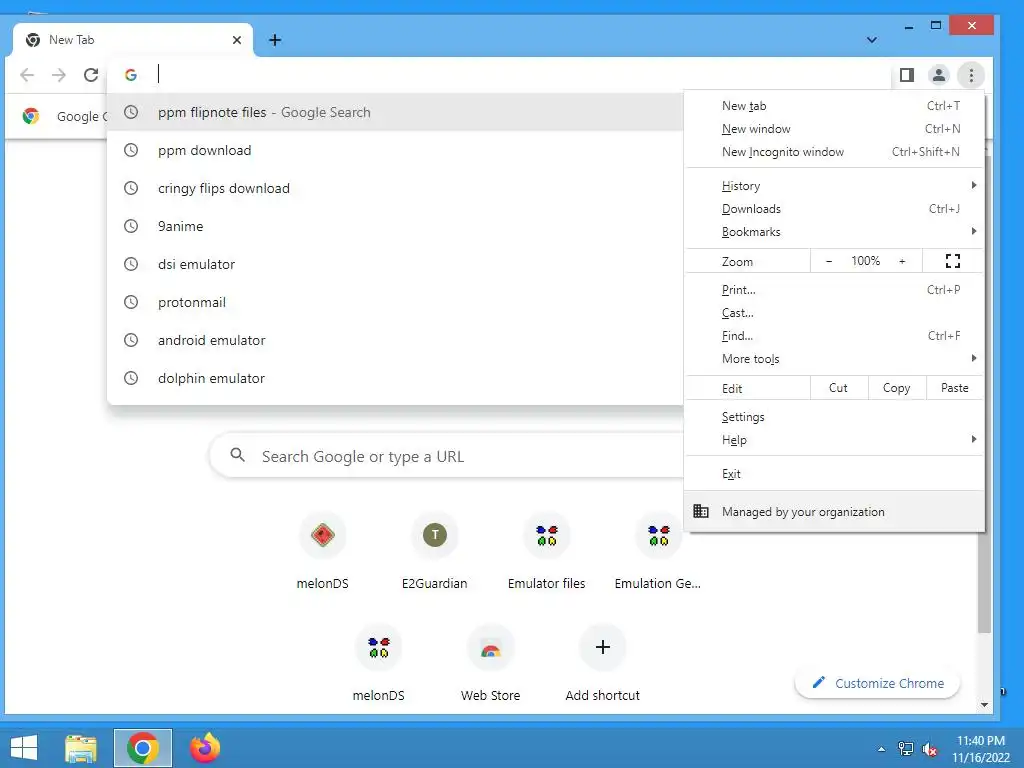
Task: Expand the Help submenu
Action: click(x=835, y=440)
